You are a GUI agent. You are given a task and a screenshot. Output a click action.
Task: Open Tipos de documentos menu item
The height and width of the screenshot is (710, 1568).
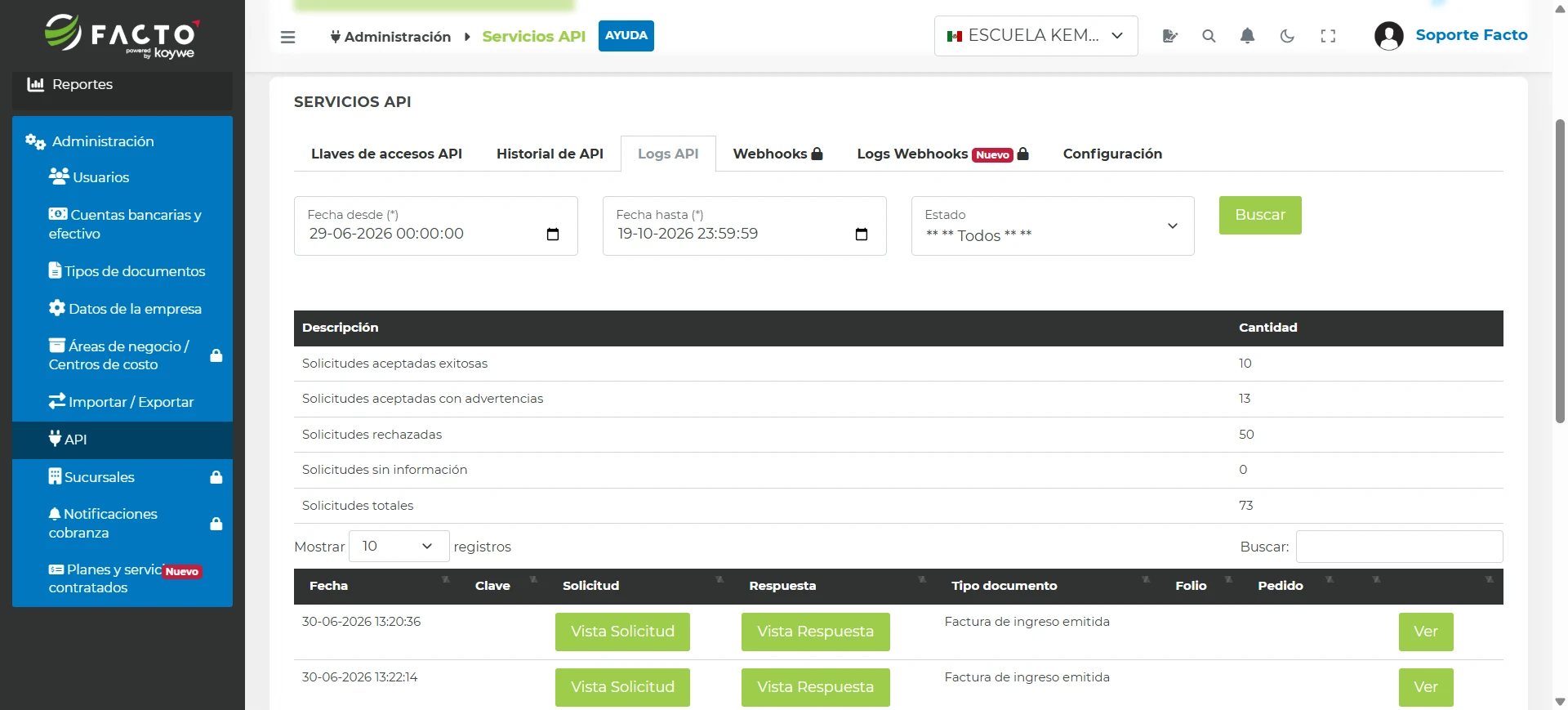122,271
